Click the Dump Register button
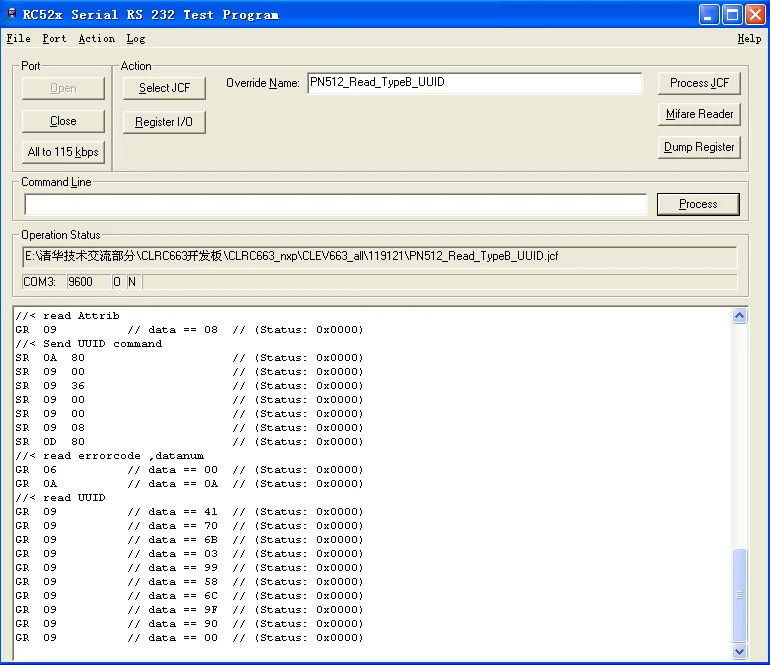The height and width of the screenshot is (665, 770). point(699,147)
